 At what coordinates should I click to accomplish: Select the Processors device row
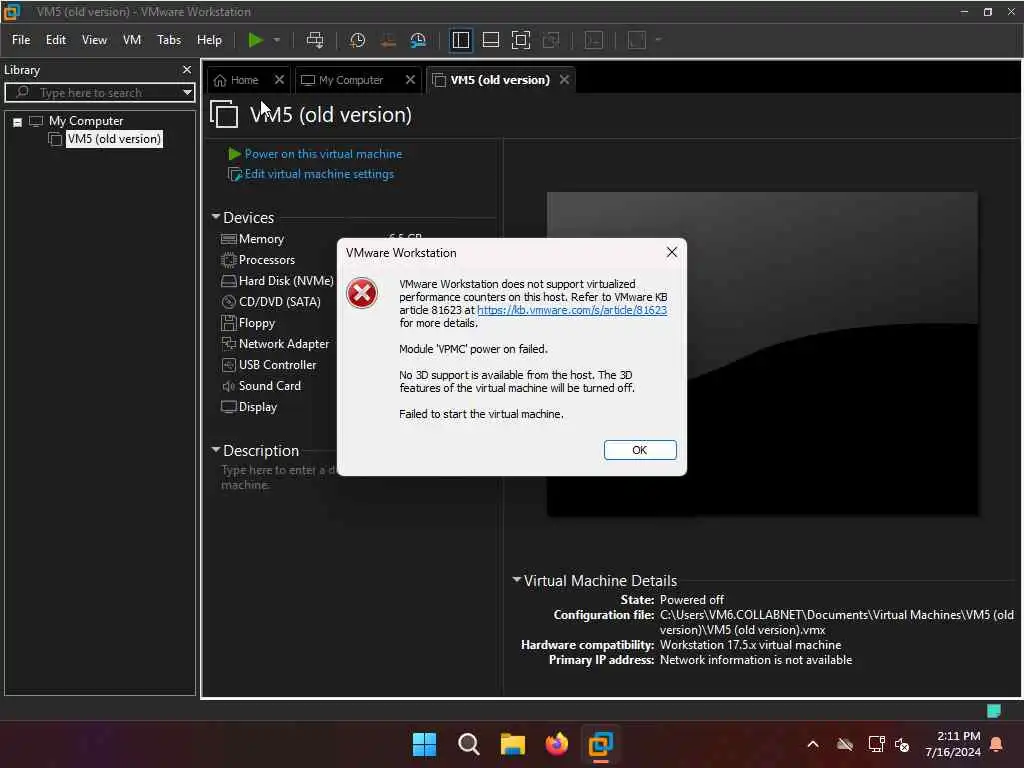(266, 260)
